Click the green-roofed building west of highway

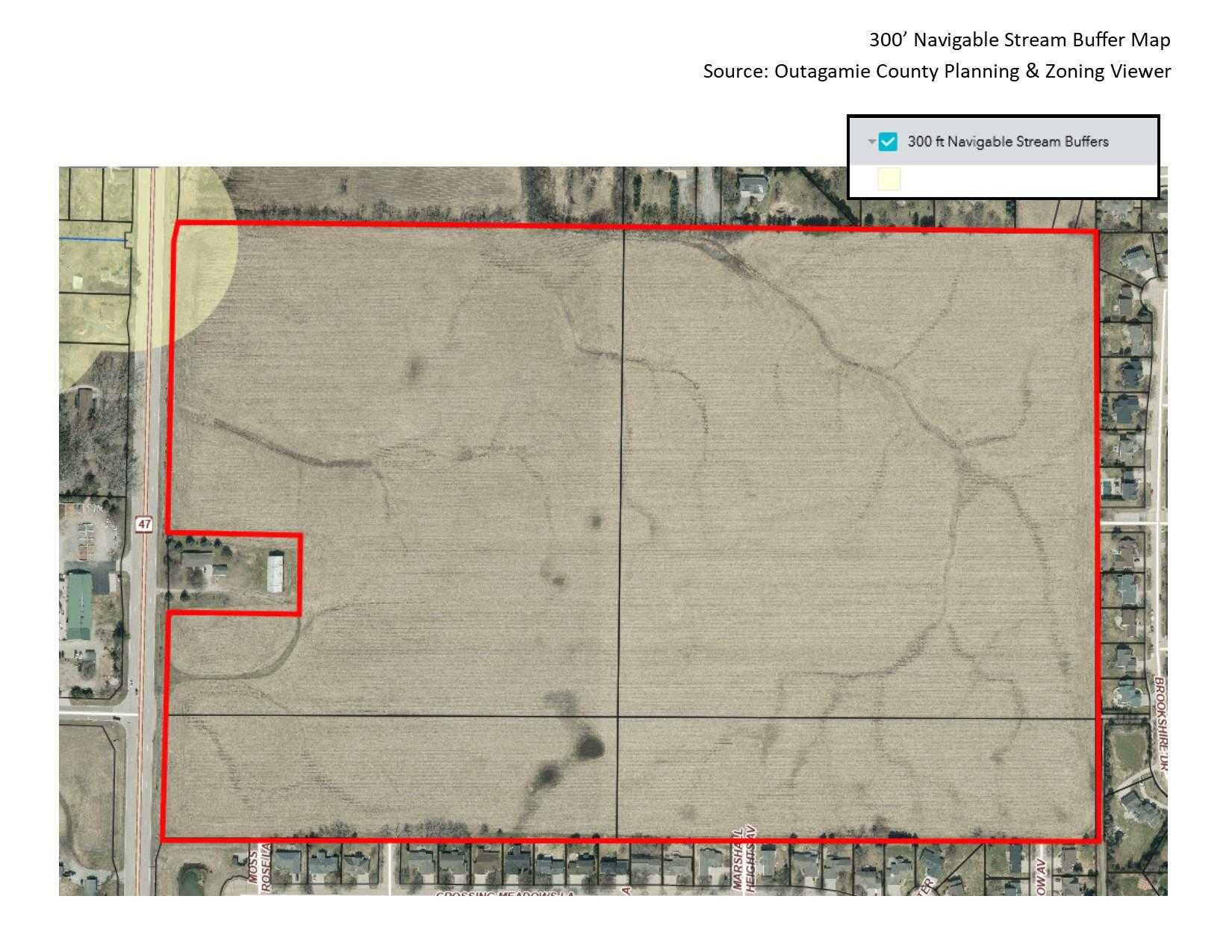pyautogui.click(x=78, y=605)
